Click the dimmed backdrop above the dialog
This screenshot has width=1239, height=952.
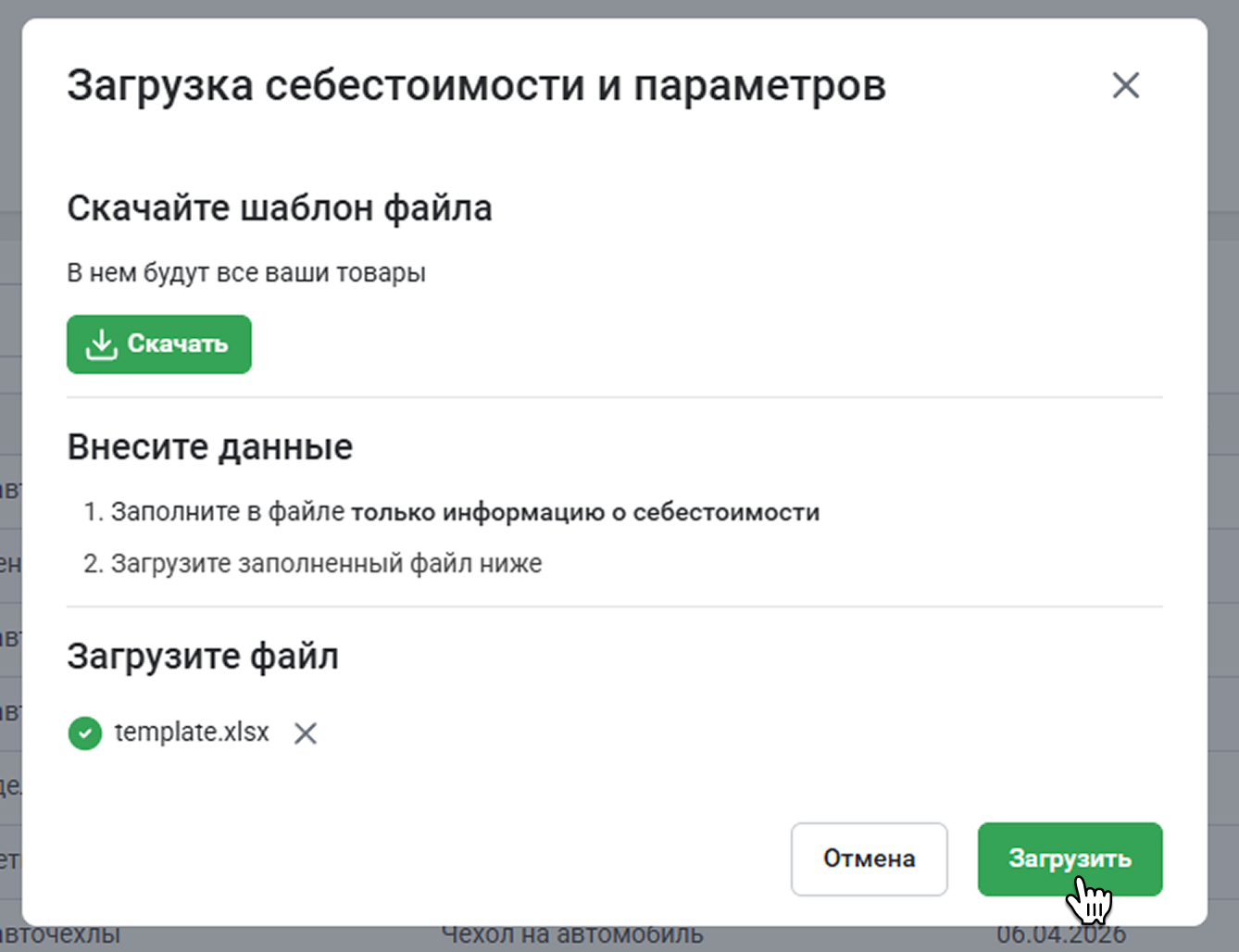pos(619,7)
